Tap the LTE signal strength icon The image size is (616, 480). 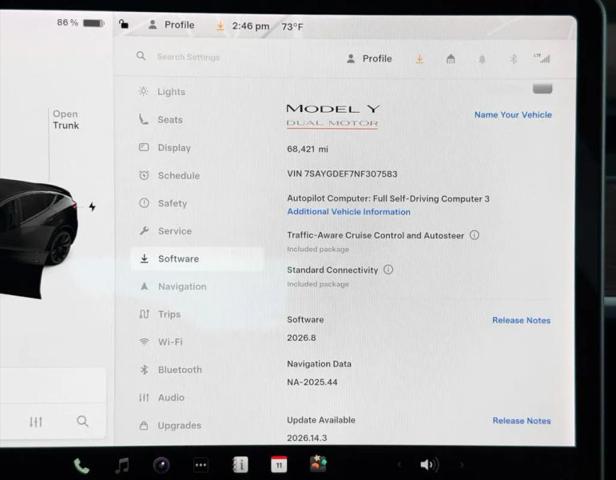click(542, 58)
